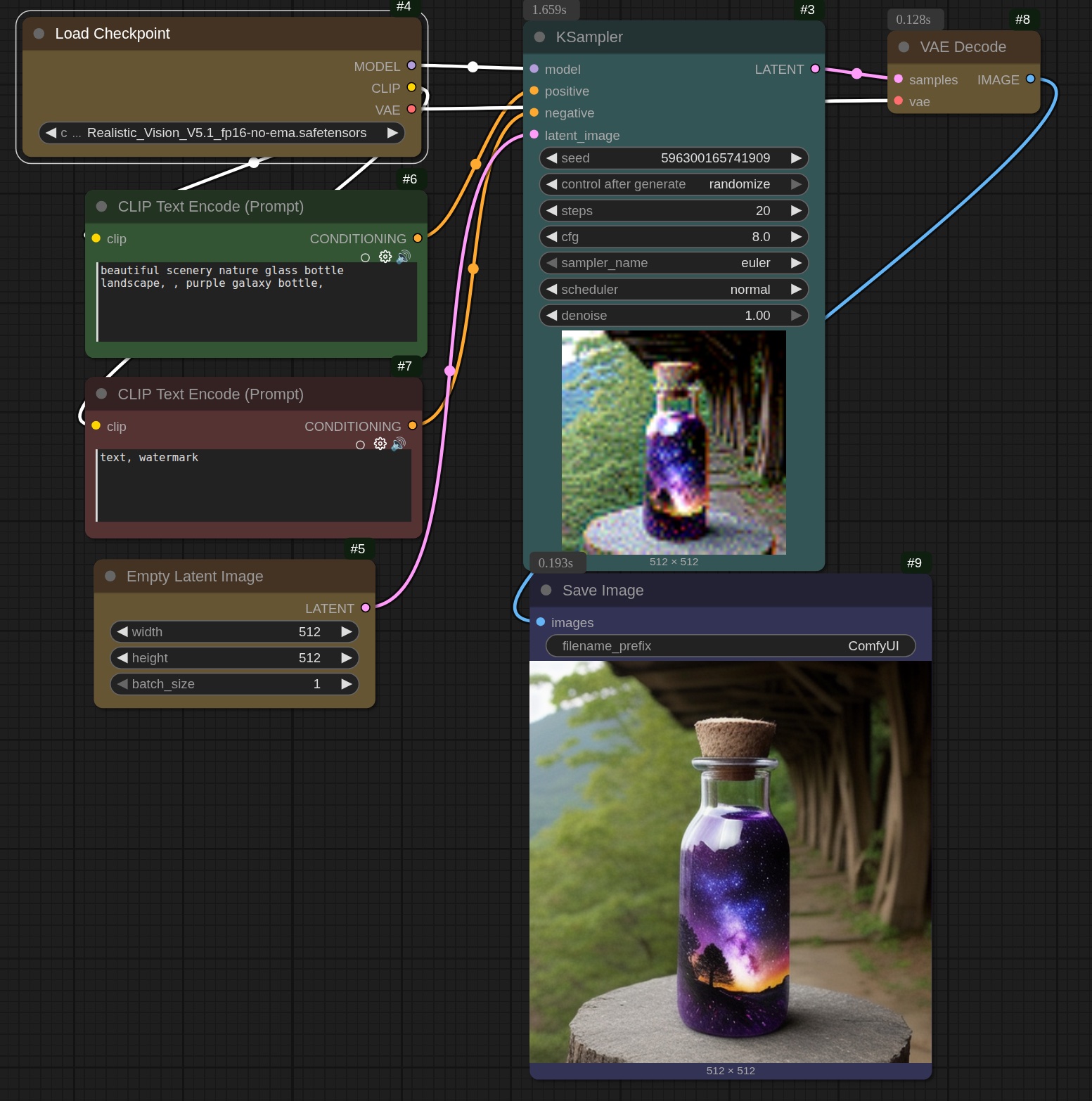The height and width of the screenshot is (1101, 1092).
Task: Open the sampler_name euler selector
Action: 674,263
